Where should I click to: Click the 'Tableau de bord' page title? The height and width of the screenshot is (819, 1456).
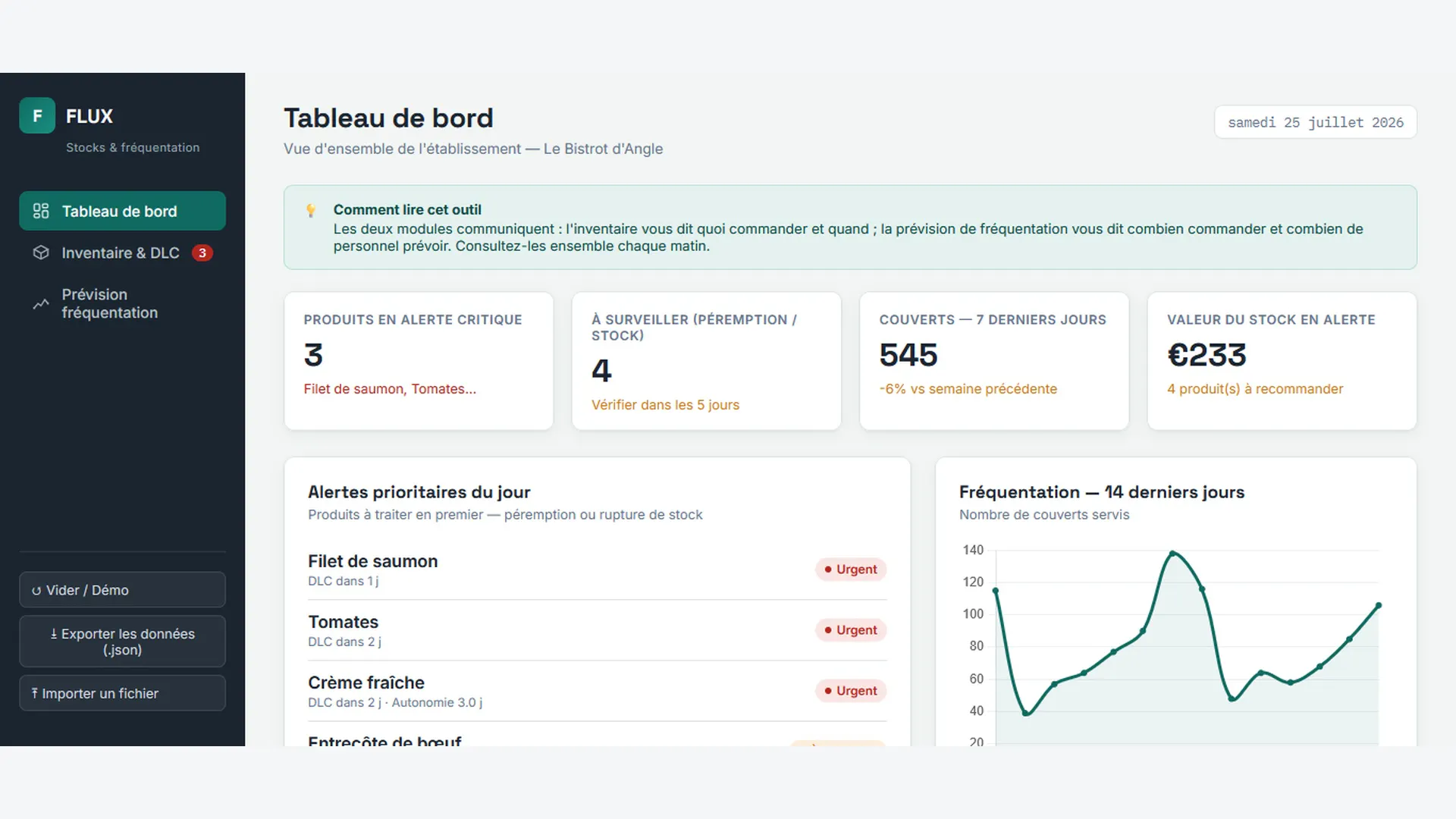tap(388, 118)
